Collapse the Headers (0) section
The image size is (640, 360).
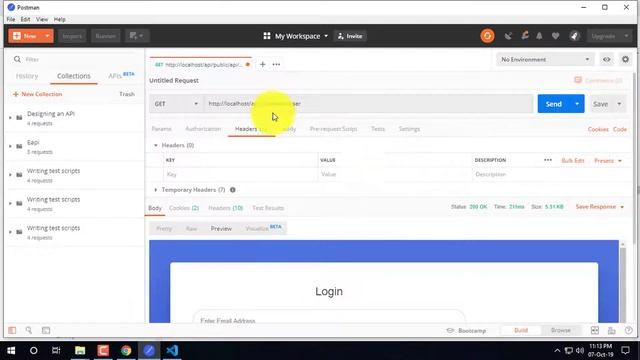(x=156, y=145)
